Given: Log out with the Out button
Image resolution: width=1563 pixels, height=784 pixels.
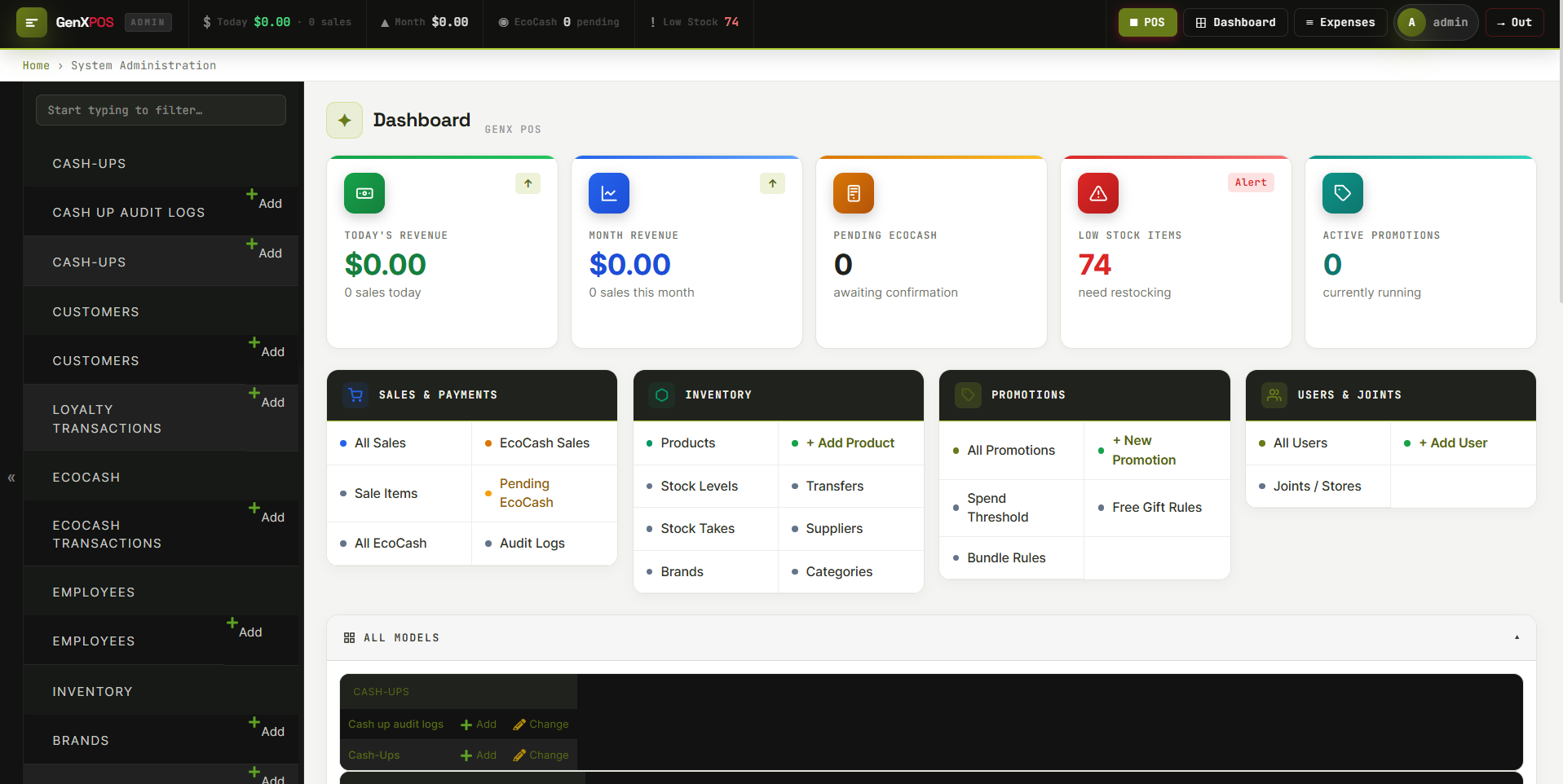Looking at the screenshot, I should (1514, 23).
